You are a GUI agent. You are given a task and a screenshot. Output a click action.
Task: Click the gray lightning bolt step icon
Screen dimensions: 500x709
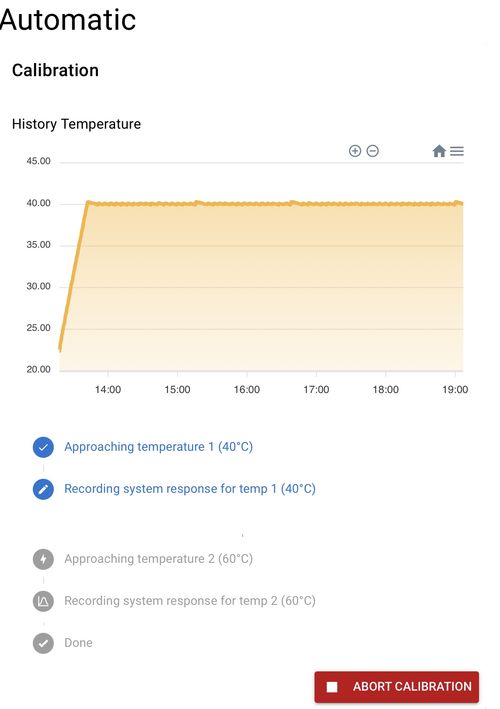coord(43,559)
